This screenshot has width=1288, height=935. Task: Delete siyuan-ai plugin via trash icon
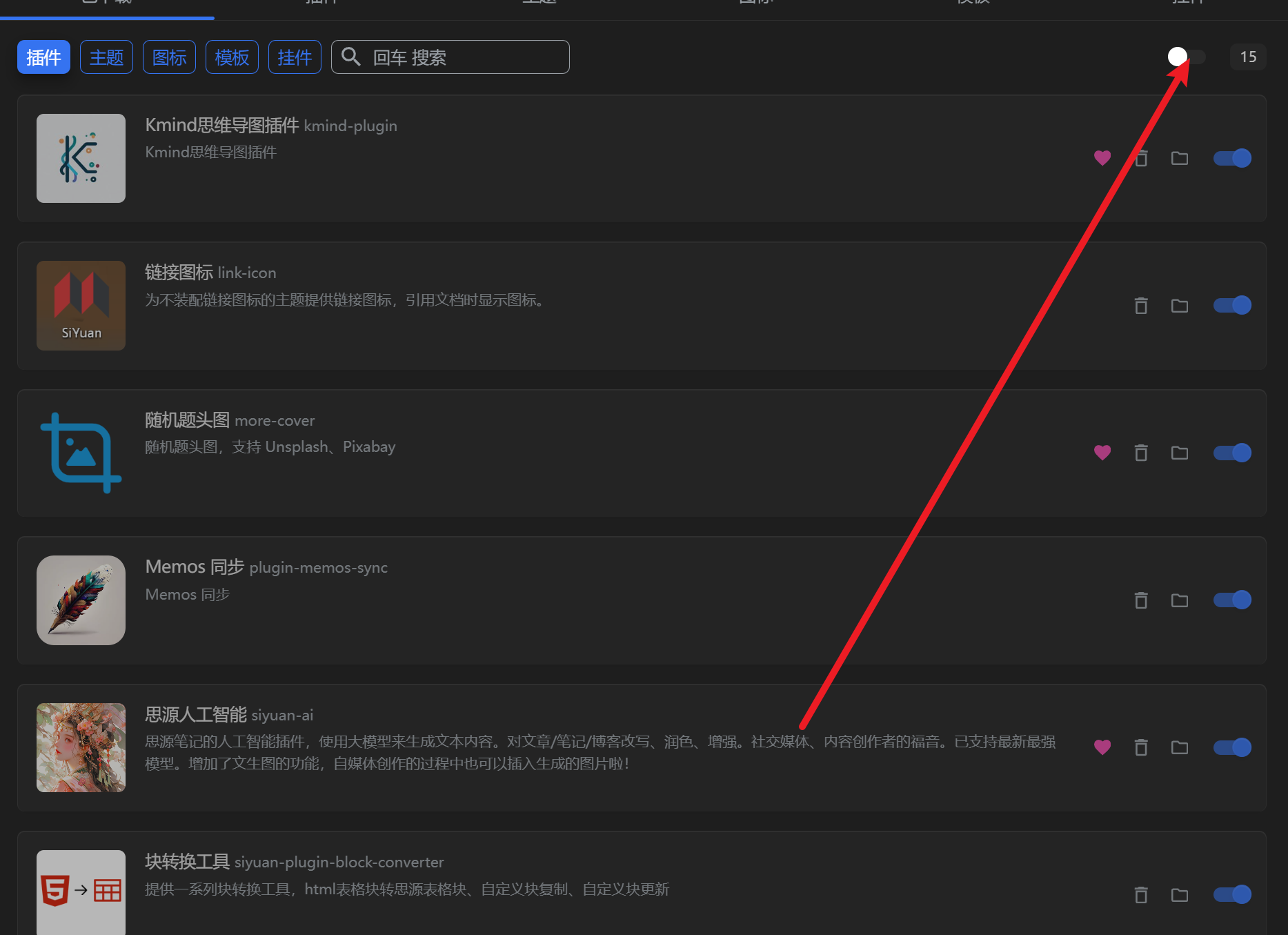(x=1141, y=747)
